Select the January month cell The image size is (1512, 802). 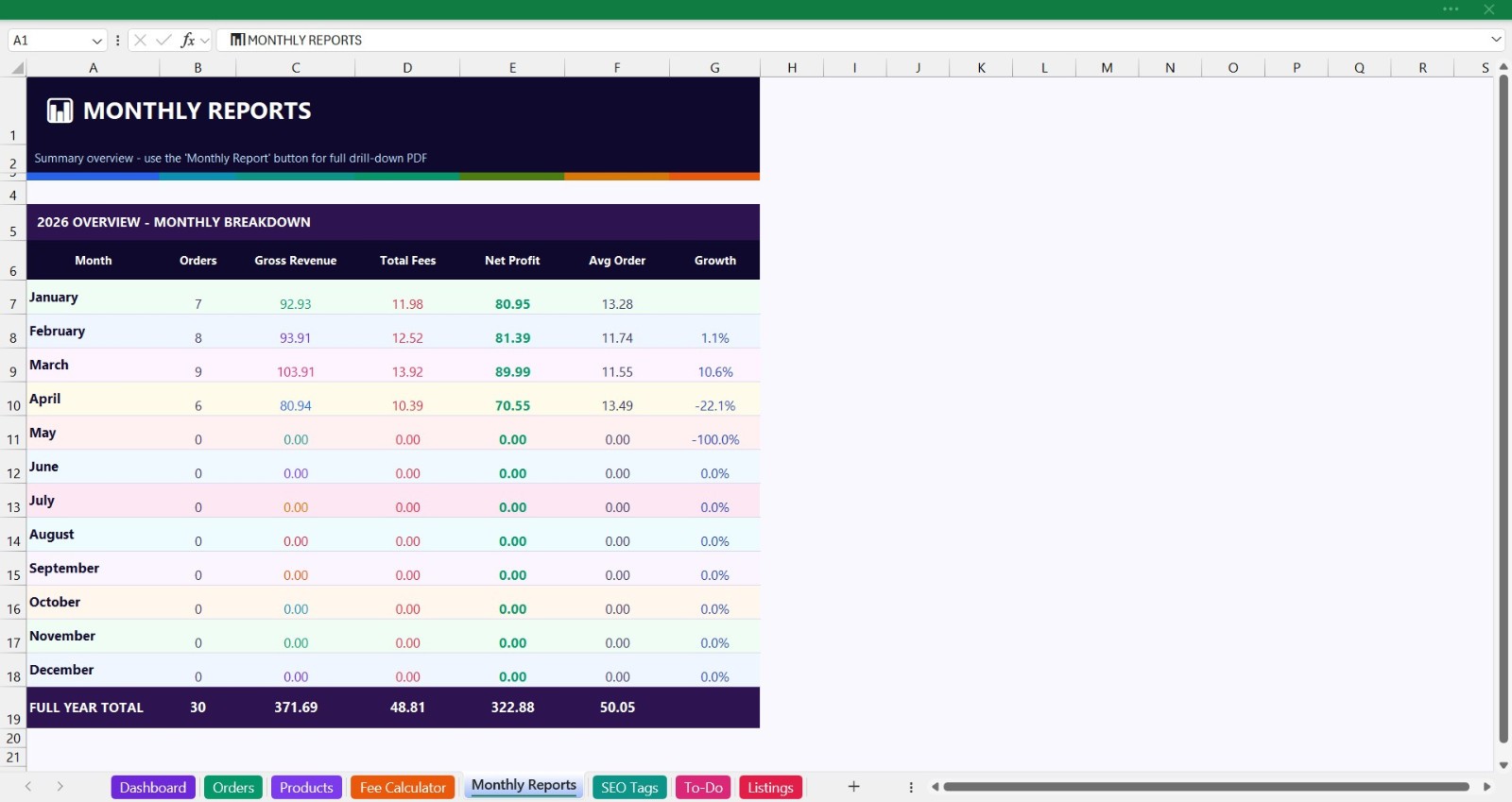93,297
